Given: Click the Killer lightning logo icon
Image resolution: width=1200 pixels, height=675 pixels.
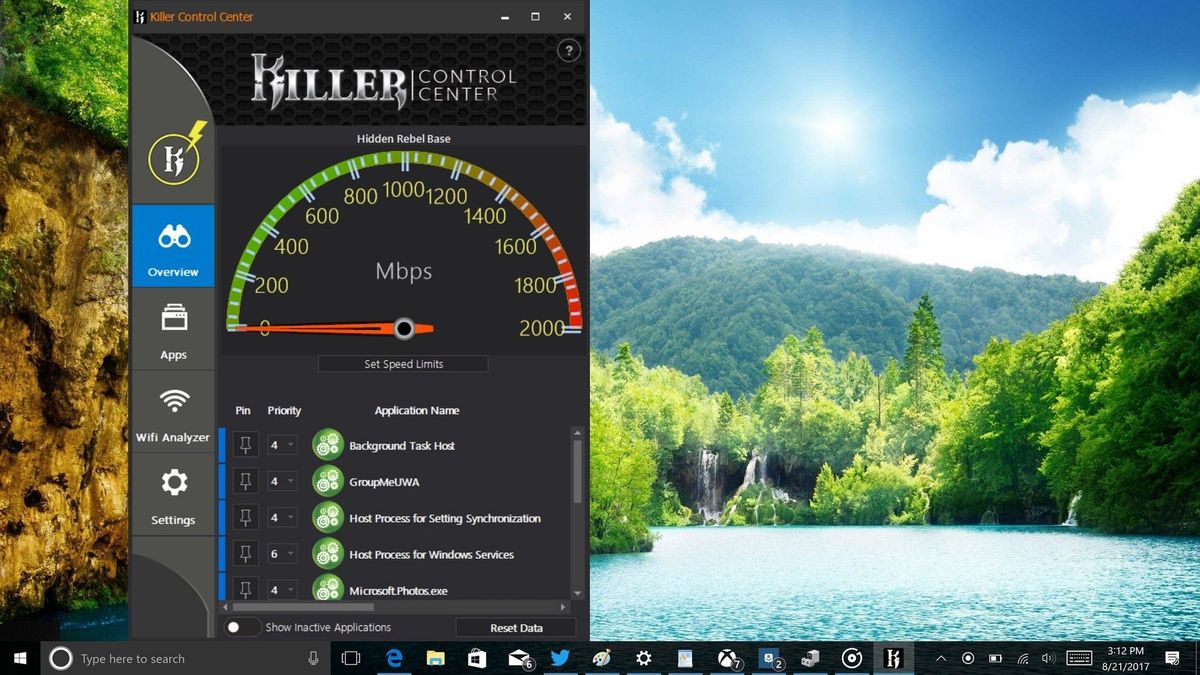Looking at the screenshot, I should coord(176,154).
